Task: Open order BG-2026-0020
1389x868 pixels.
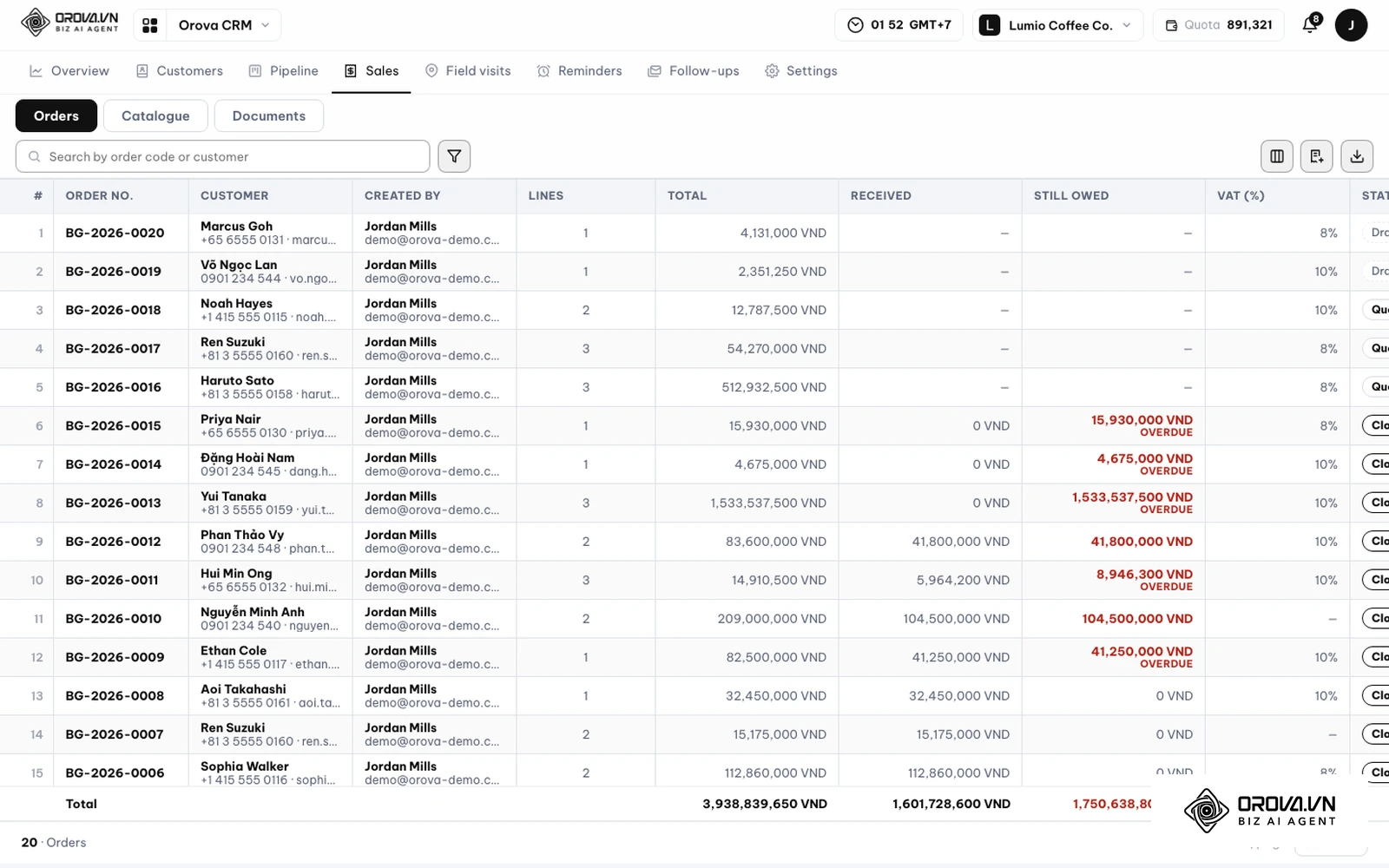Action: tap(115, 233)
